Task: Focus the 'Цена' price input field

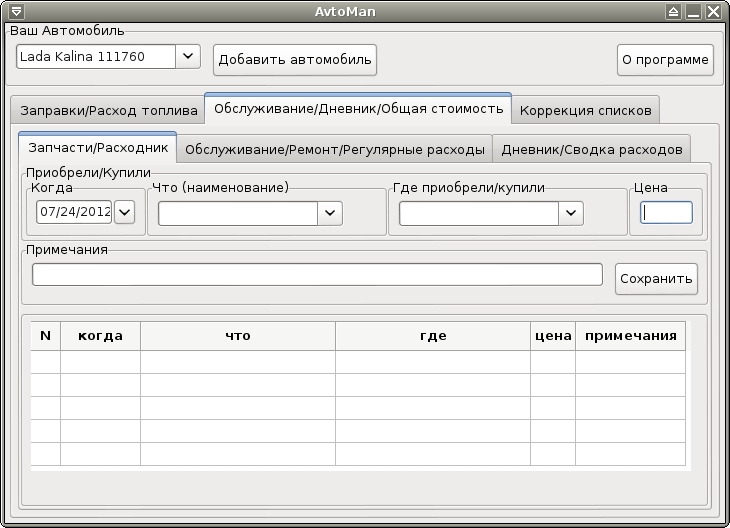Action: pyautogui.click(x=666, y=212)
